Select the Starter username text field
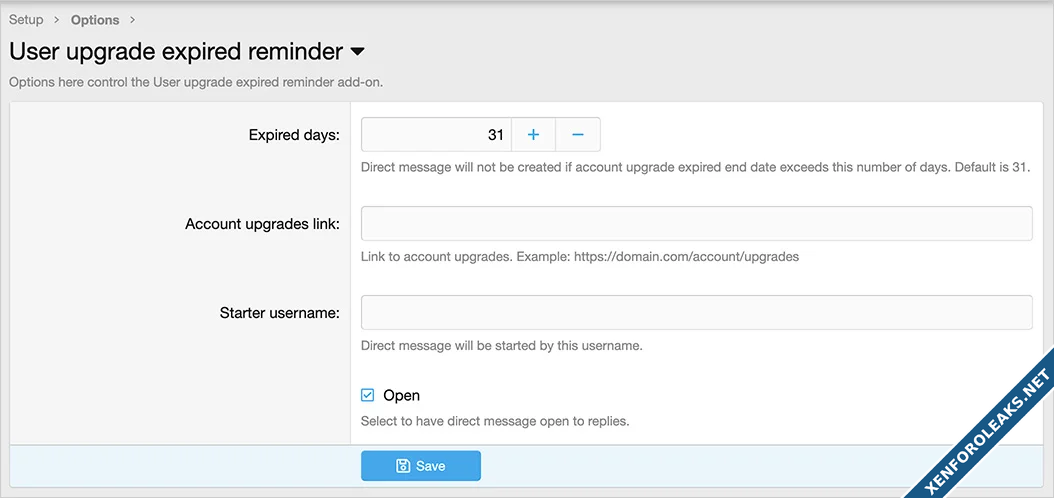Screen dimensions: 1054x498 click(696, 313)
